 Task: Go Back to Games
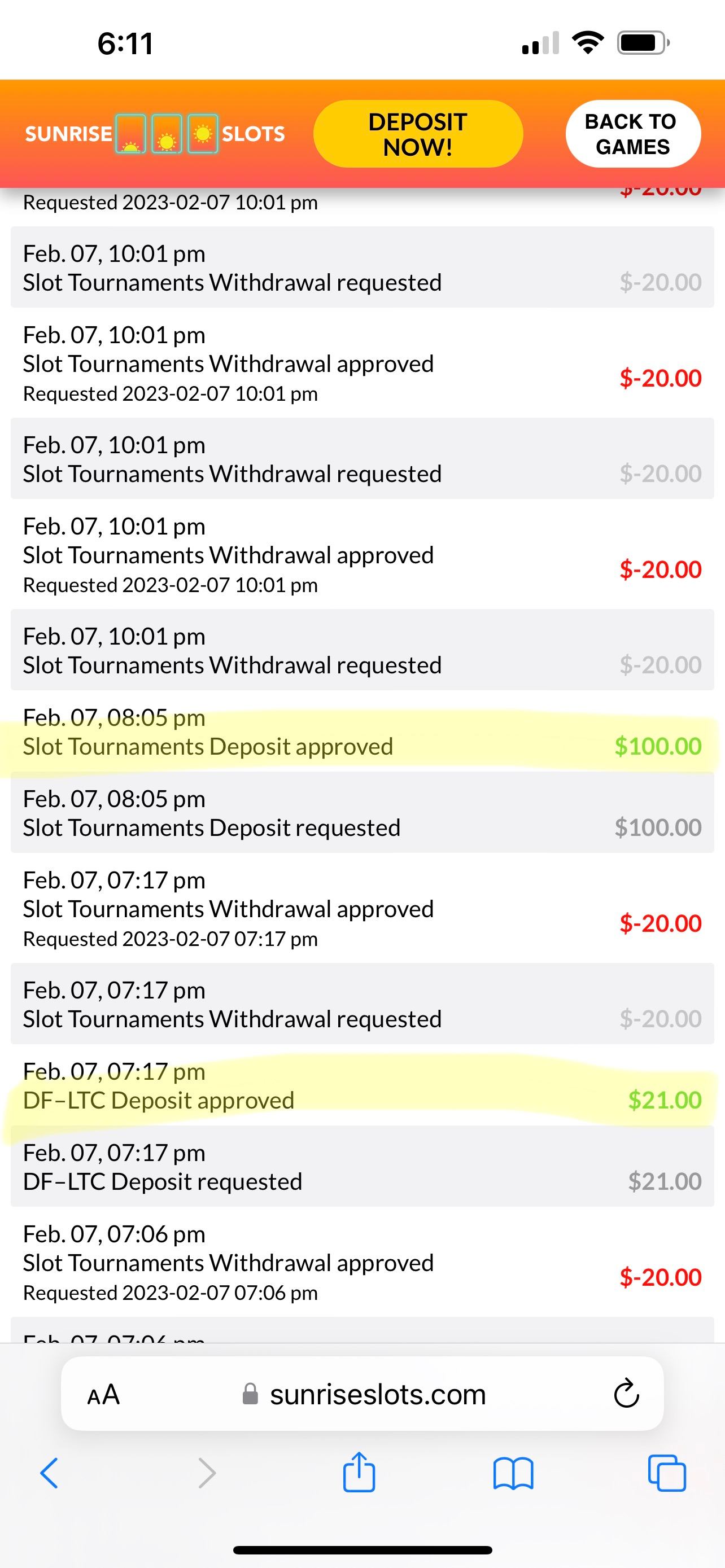[x=632, y=134]
